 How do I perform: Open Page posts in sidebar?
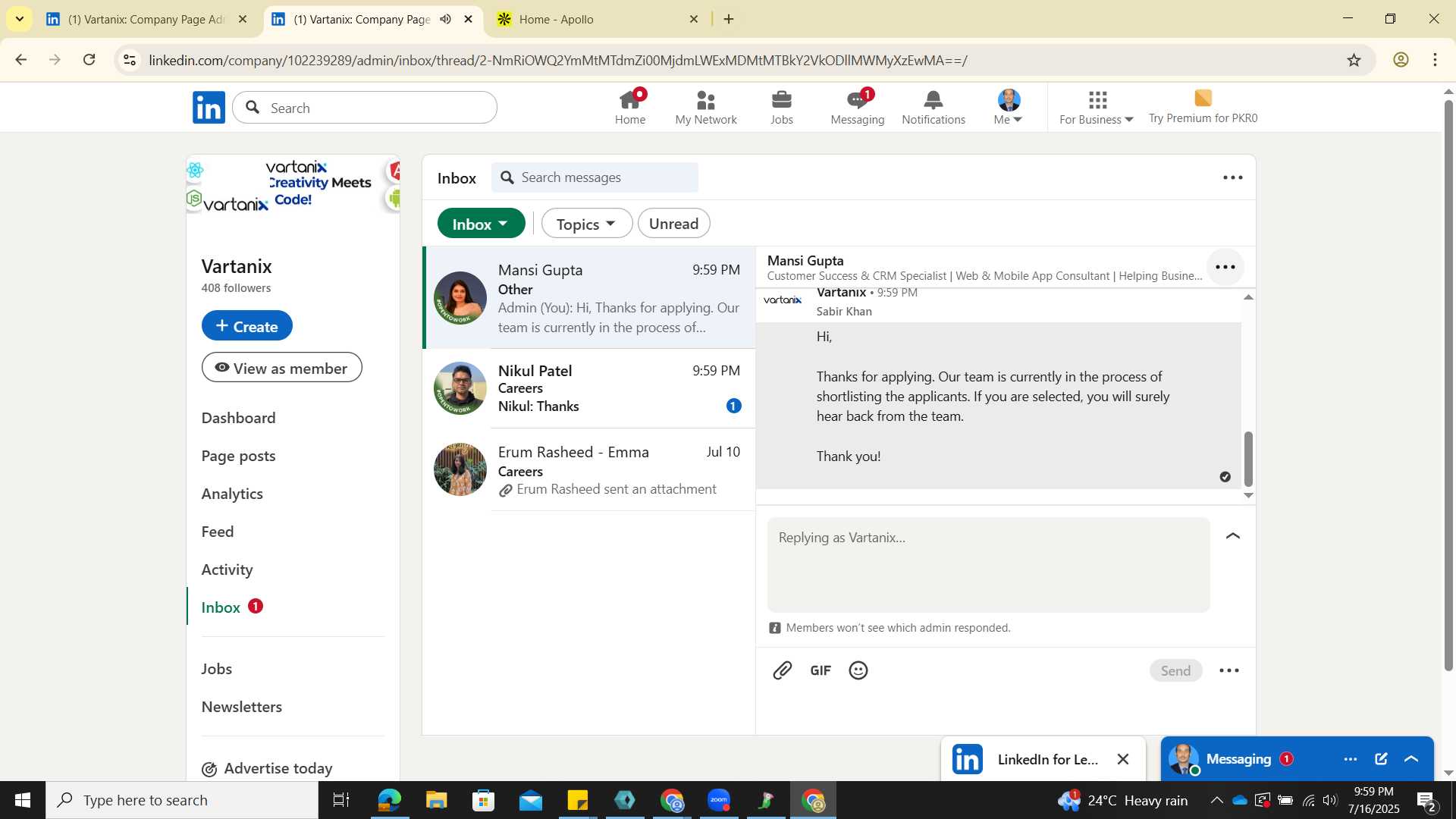point(238,456)
